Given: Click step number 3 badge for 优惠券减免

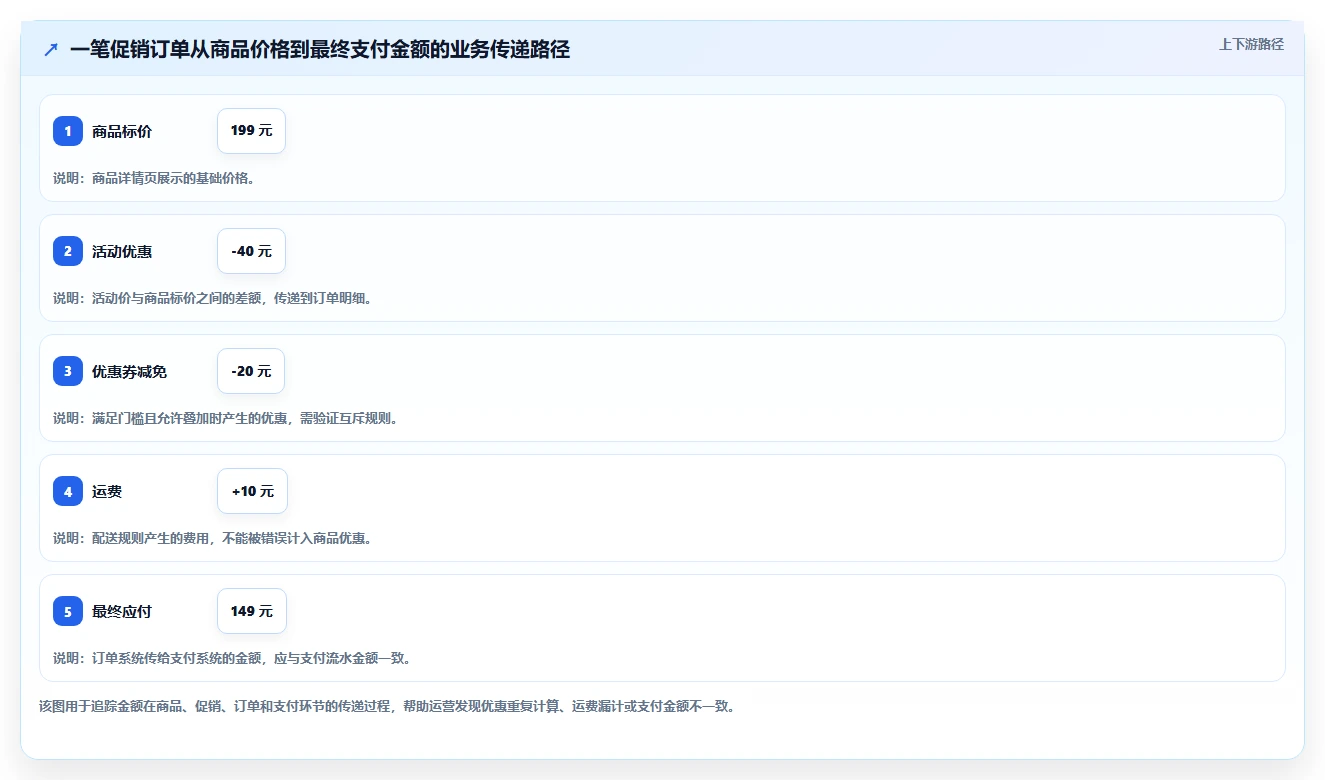Looking at the screenshot, I should [x=68, y=371].
